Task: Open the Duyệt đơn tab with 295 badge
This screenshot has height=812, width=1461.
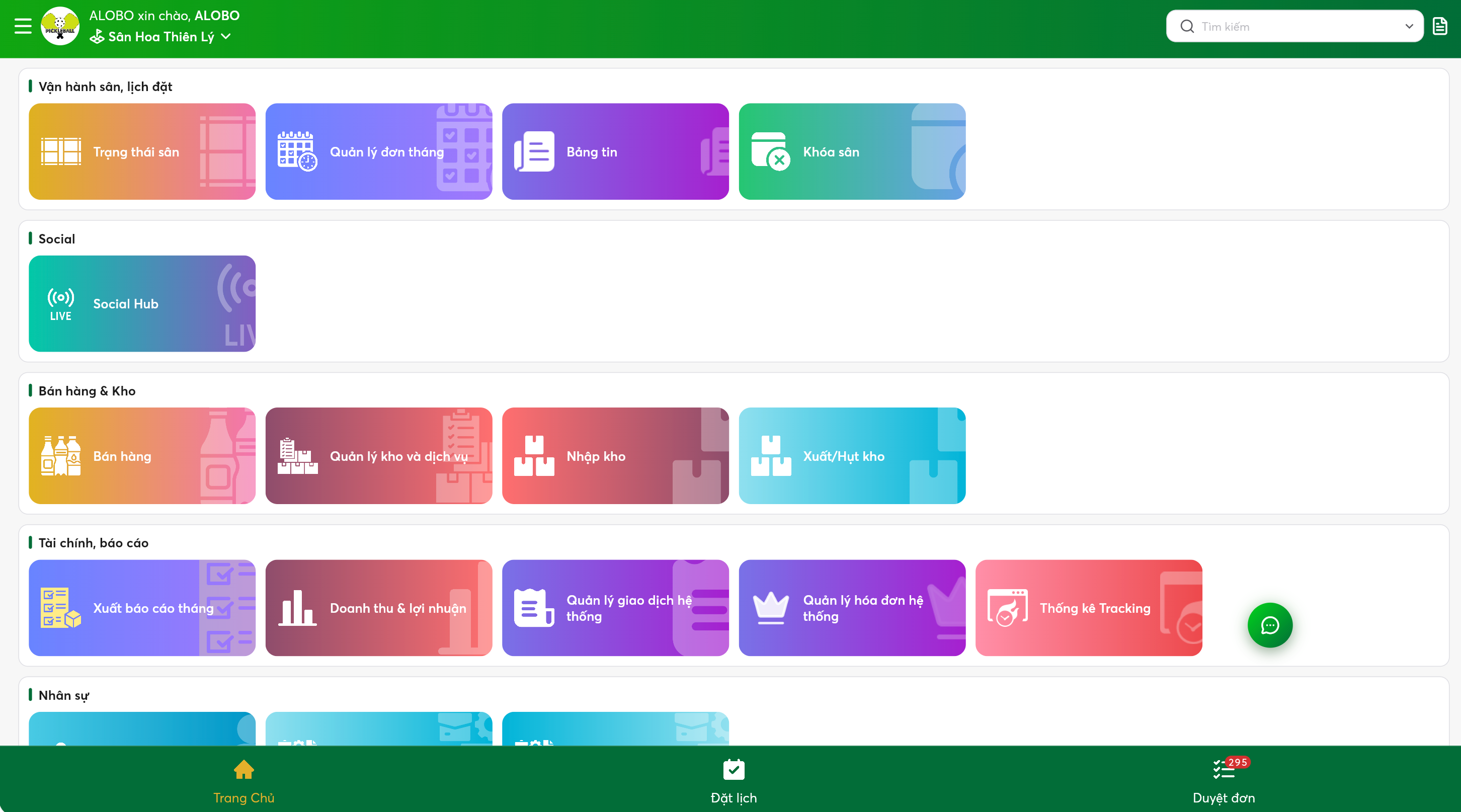Action: pyautogui.click(x=1224, y=781)
